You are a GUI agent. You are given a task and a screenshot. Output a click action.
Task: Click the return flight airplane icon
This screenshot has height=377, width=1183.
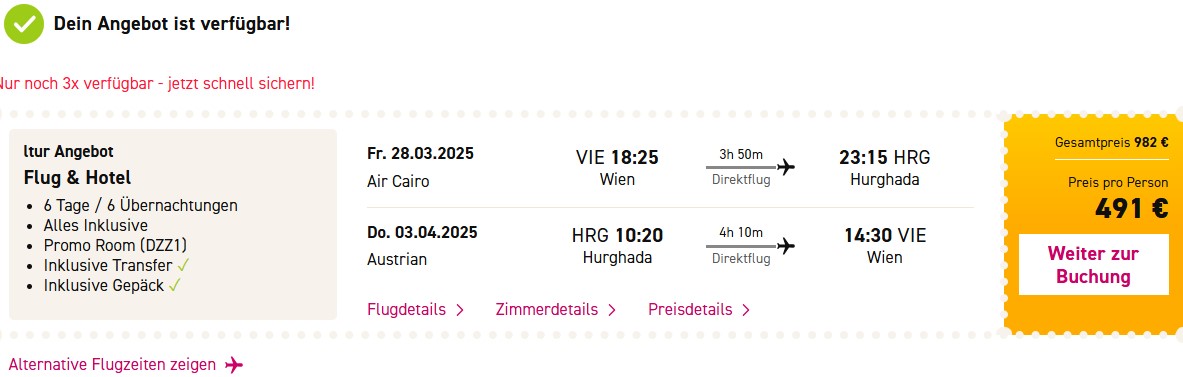click(786, 246)
